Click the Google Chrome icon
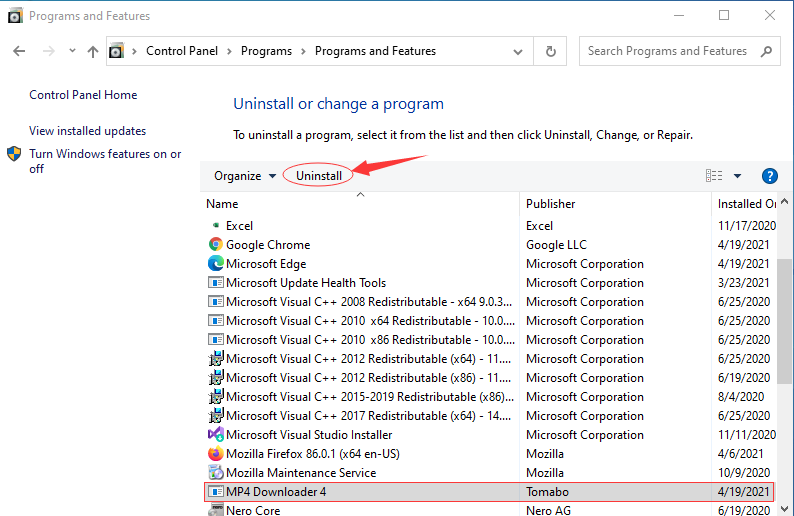The width and height of the screenshot is (794, 516). [x=216, y=245]
